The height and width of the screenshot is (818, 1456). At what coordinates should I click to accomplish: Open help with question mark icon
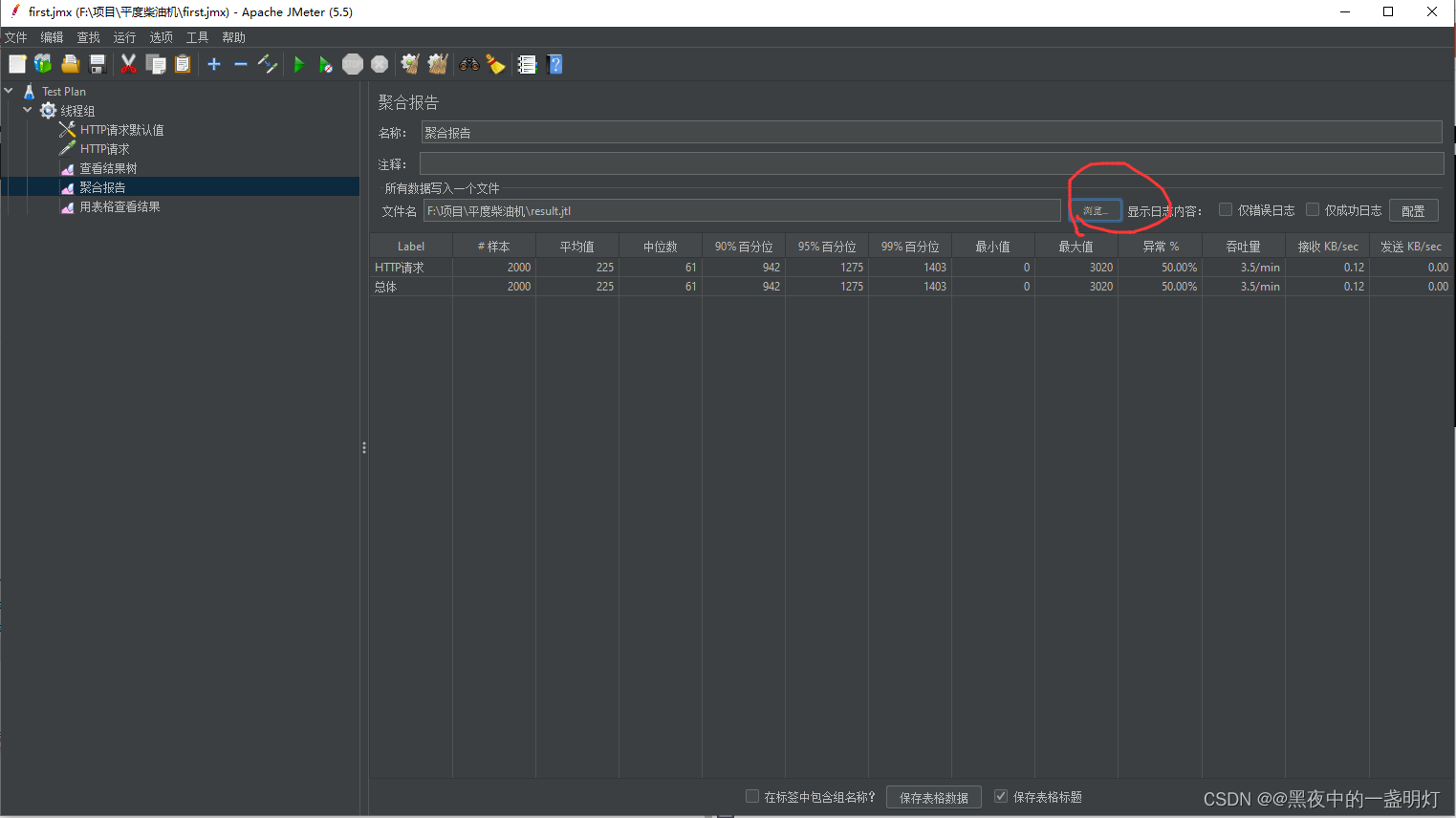[x=554, y=64]
